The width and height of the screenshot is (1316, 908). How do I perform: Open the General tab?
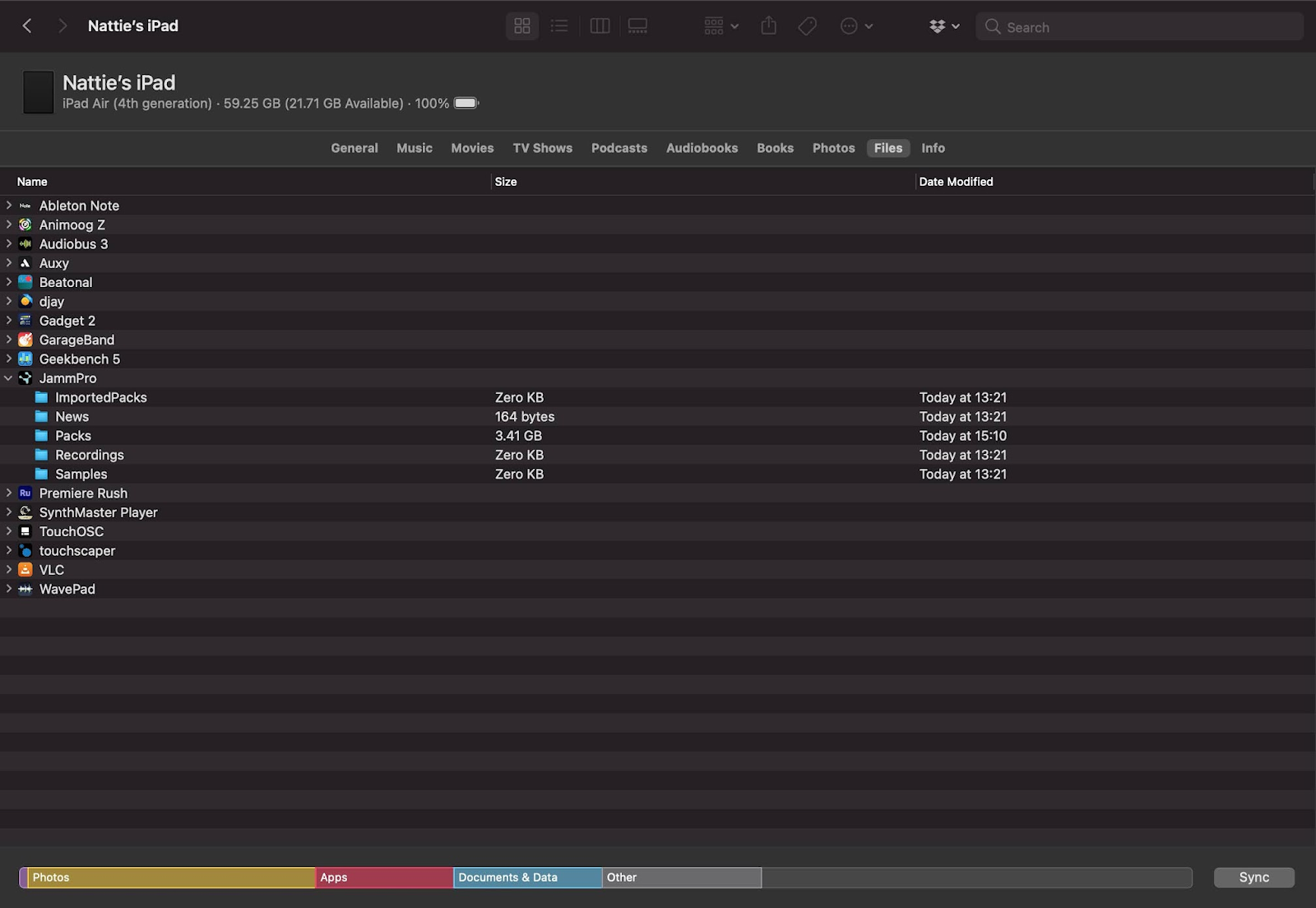click(x=354, y=148)
